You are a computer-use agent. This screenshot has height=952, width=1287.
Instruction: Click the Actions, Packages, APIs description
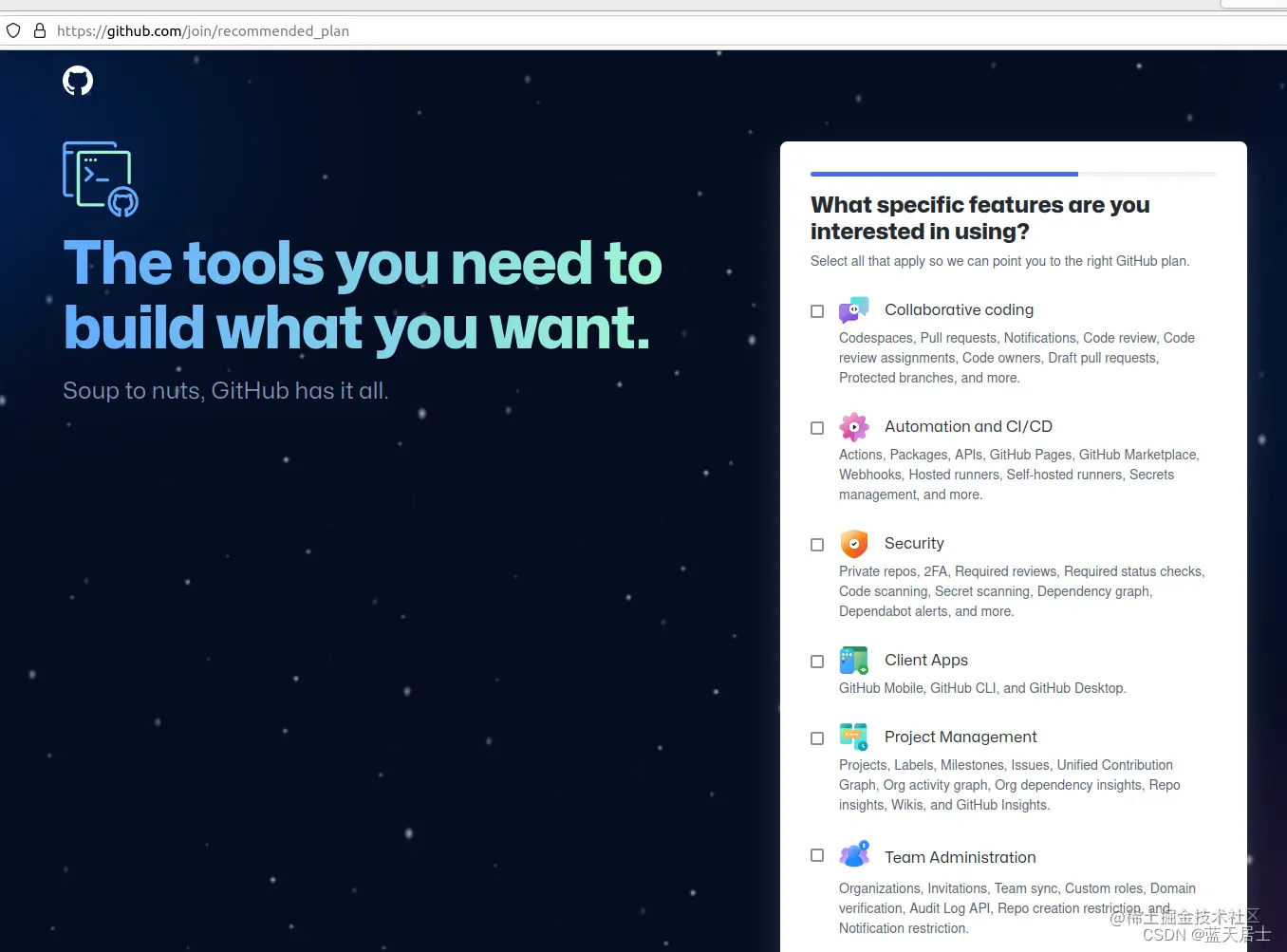(1019, 475)
